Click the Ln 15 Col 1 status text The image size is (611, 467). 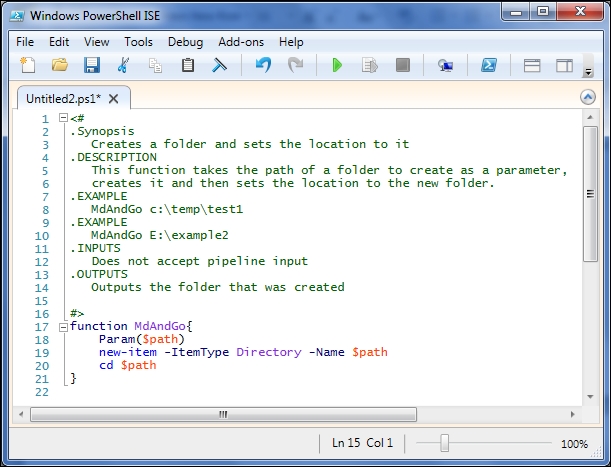pos(362,443)
